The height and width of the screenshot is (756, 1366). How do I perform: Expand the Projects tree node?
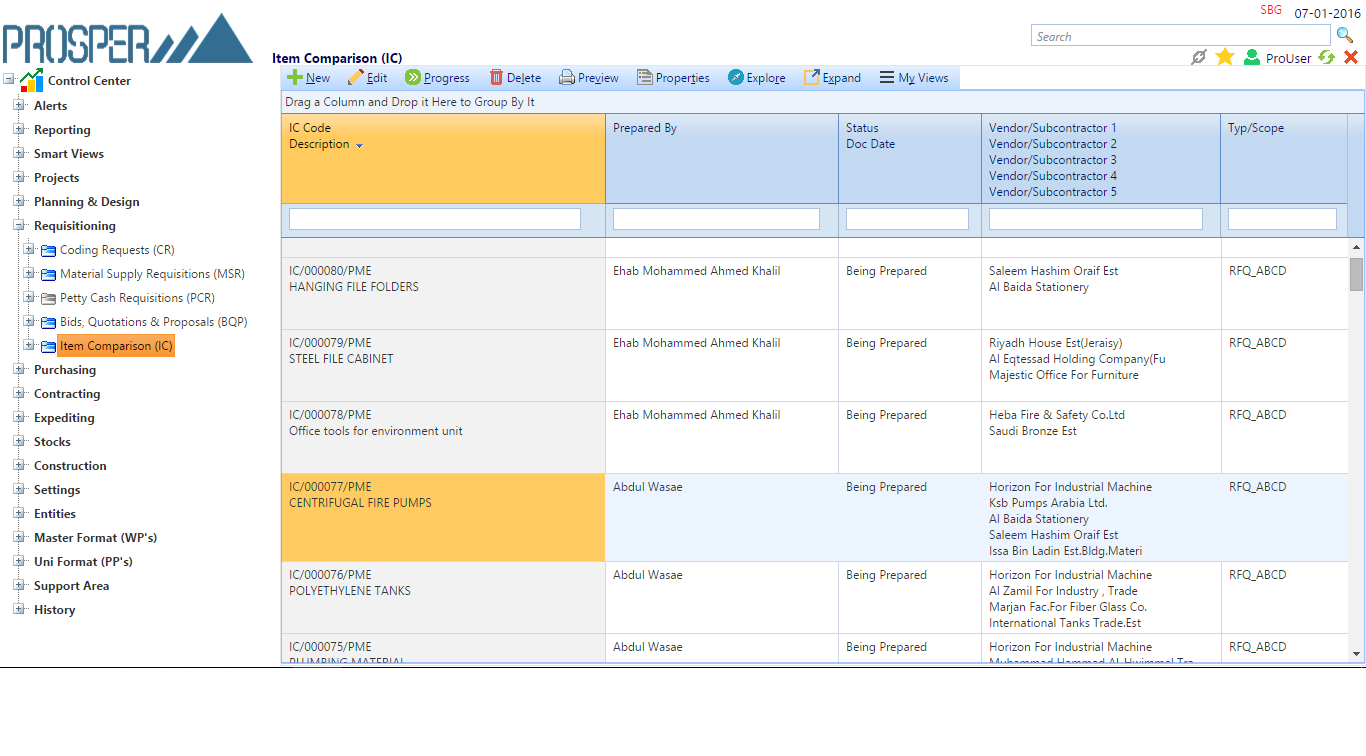[19, 177]
